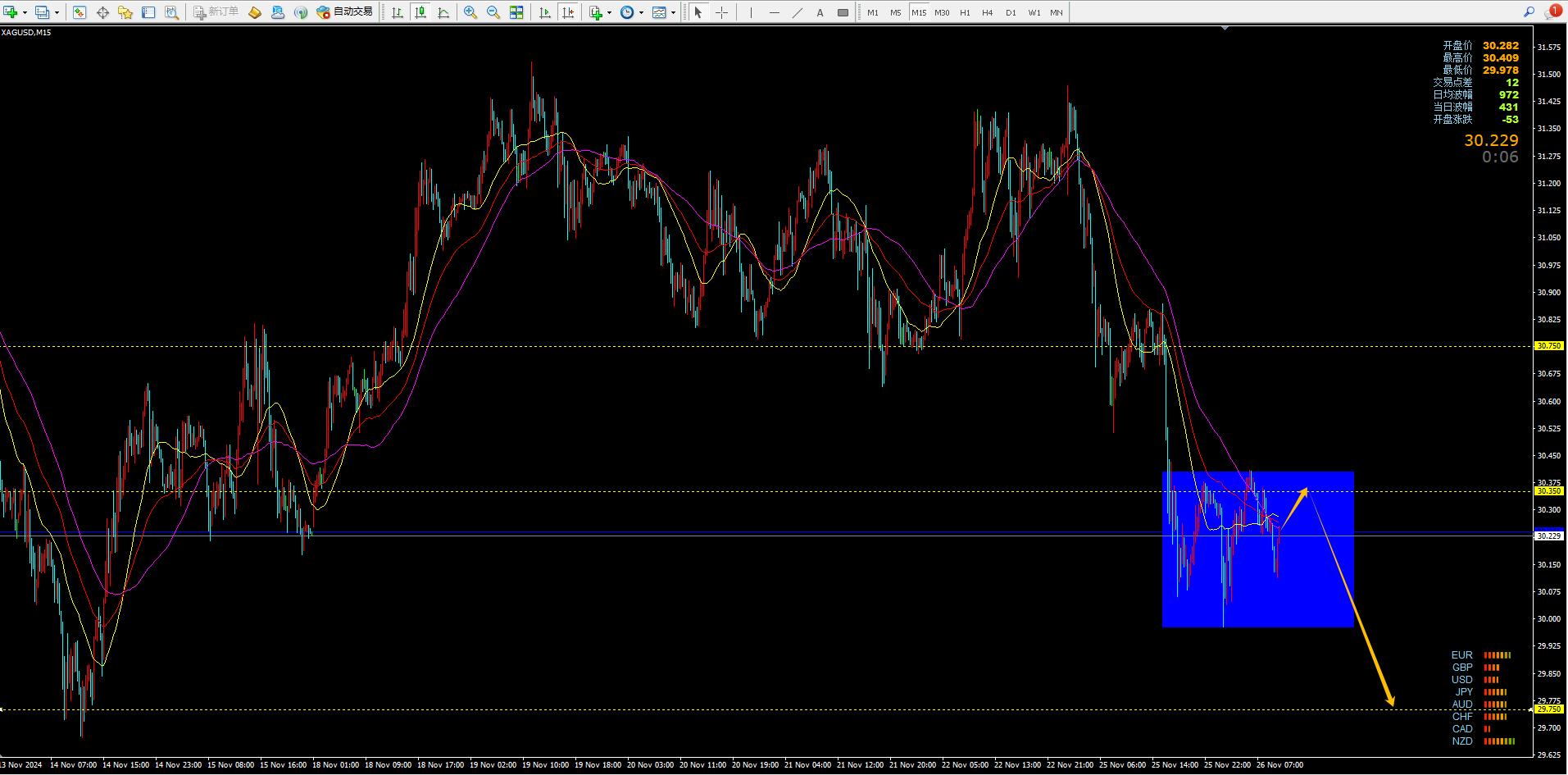This screenshot has height=775, width=1568.
Task: Switch to candlestick chart mode
Action: [420, 12]
